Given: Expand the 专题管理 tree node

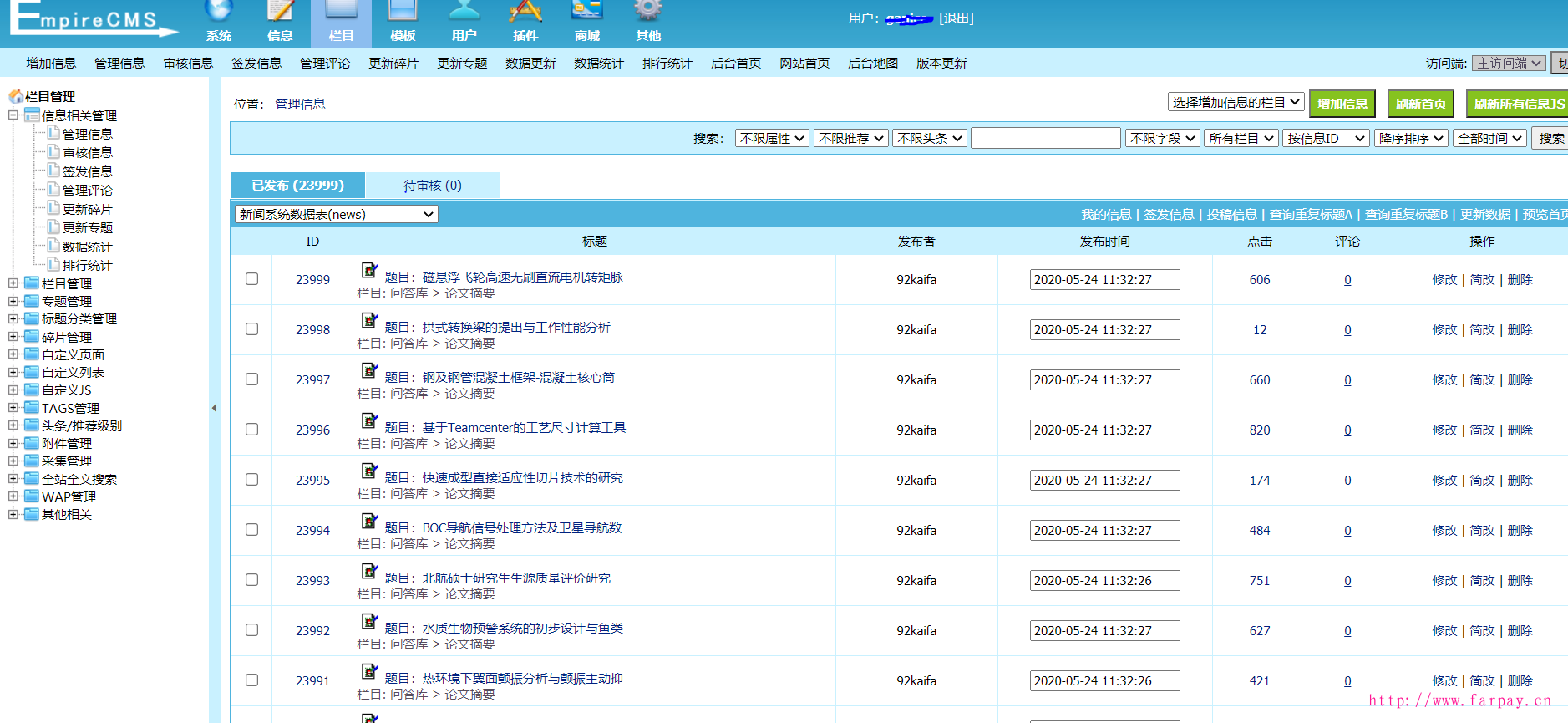Looking at the screenshot, I should click(x=13, y=301).
